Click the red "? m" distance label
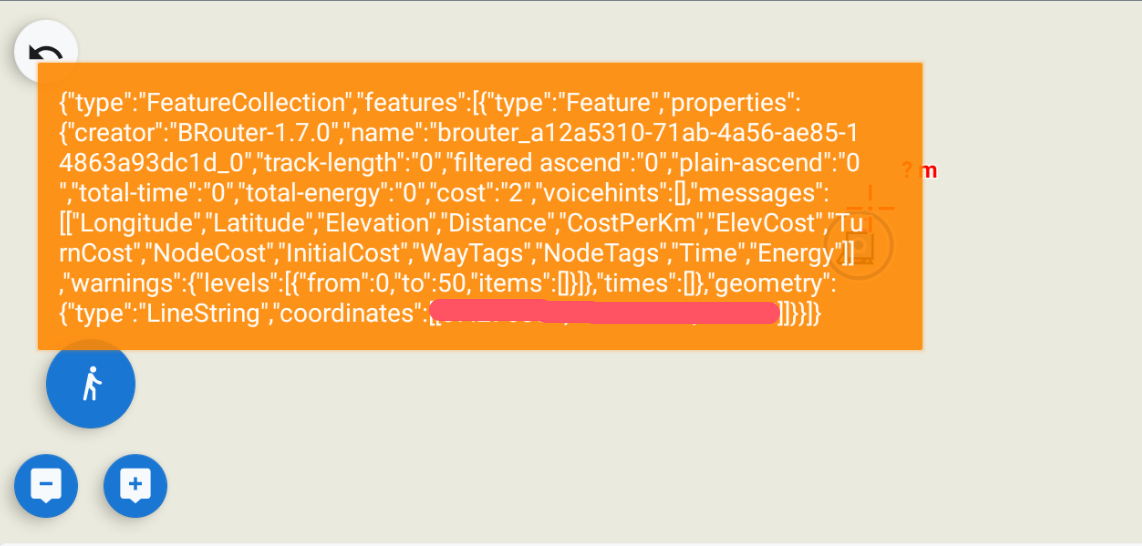The height and width of the screenshot is (546, 1142). pyautogui.click(x=919, y=171)
